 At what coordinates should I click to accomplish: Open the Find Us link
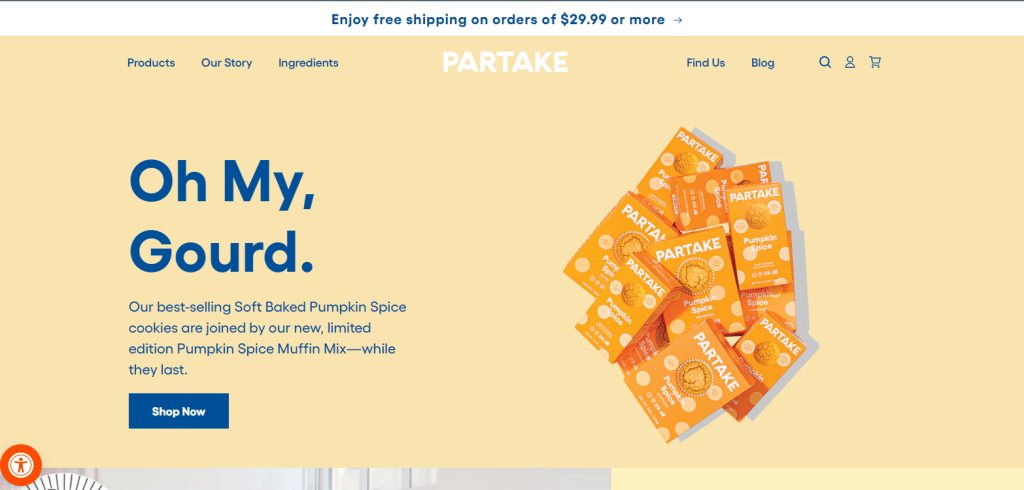(x=705, y=63)
